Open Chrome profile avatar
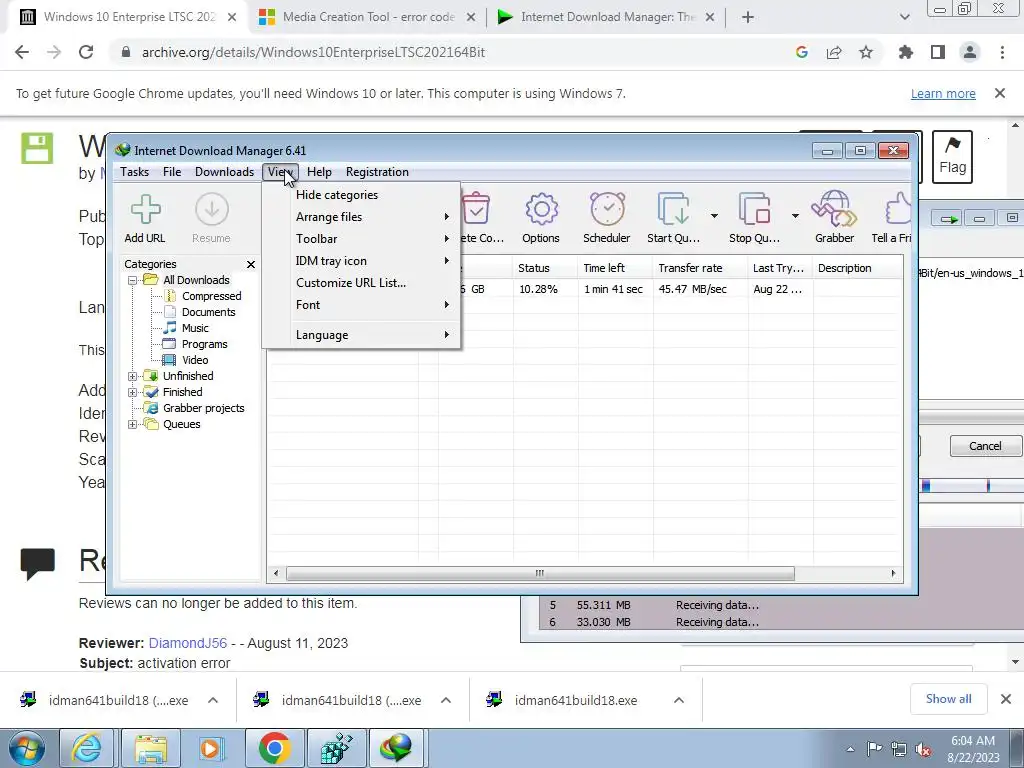 pos(970,52)
